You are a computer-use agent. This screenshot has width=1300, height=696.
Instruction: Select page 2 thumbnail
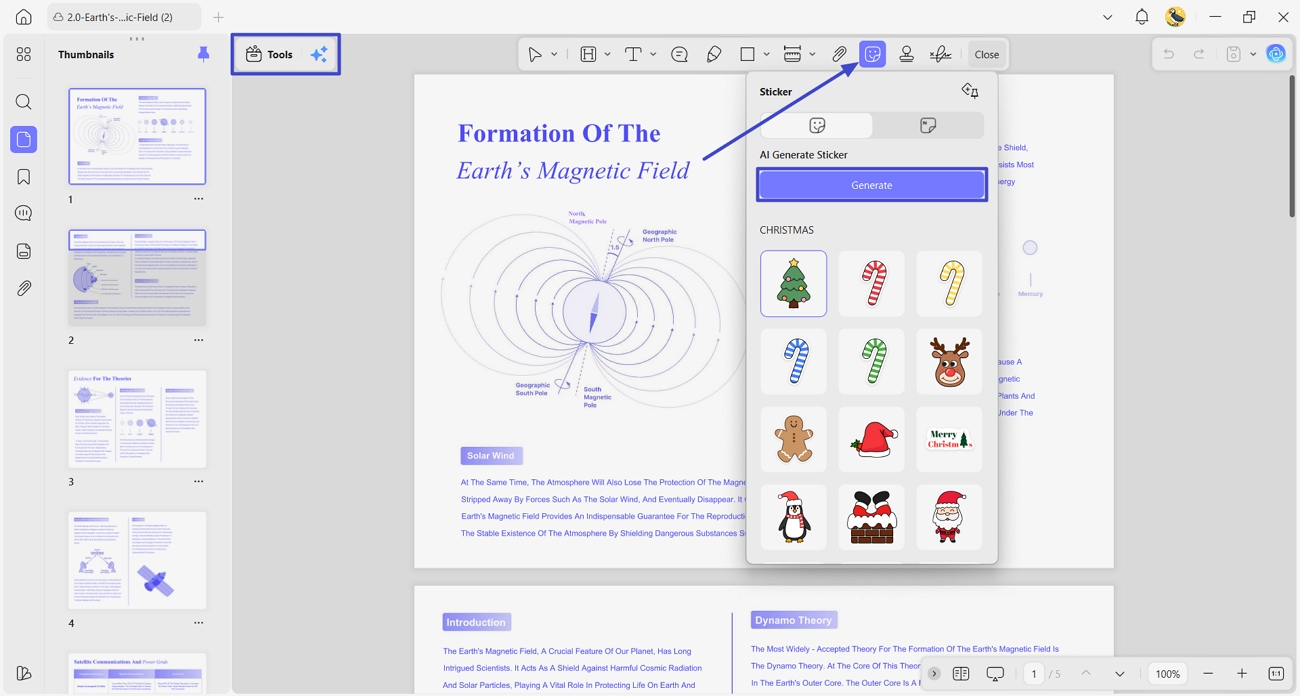click(137, 278)
